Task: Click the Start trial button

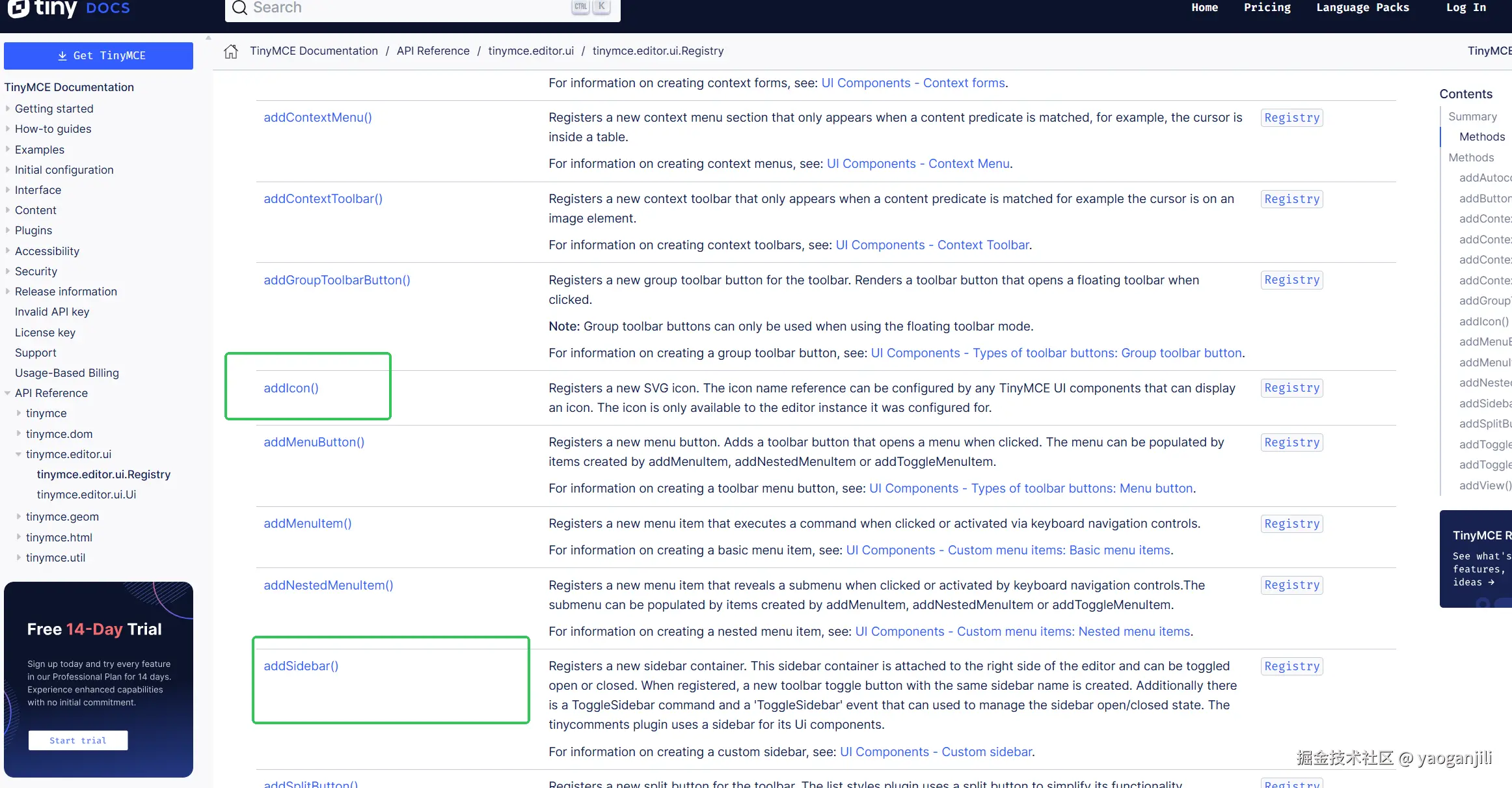Action: point(78,740)
